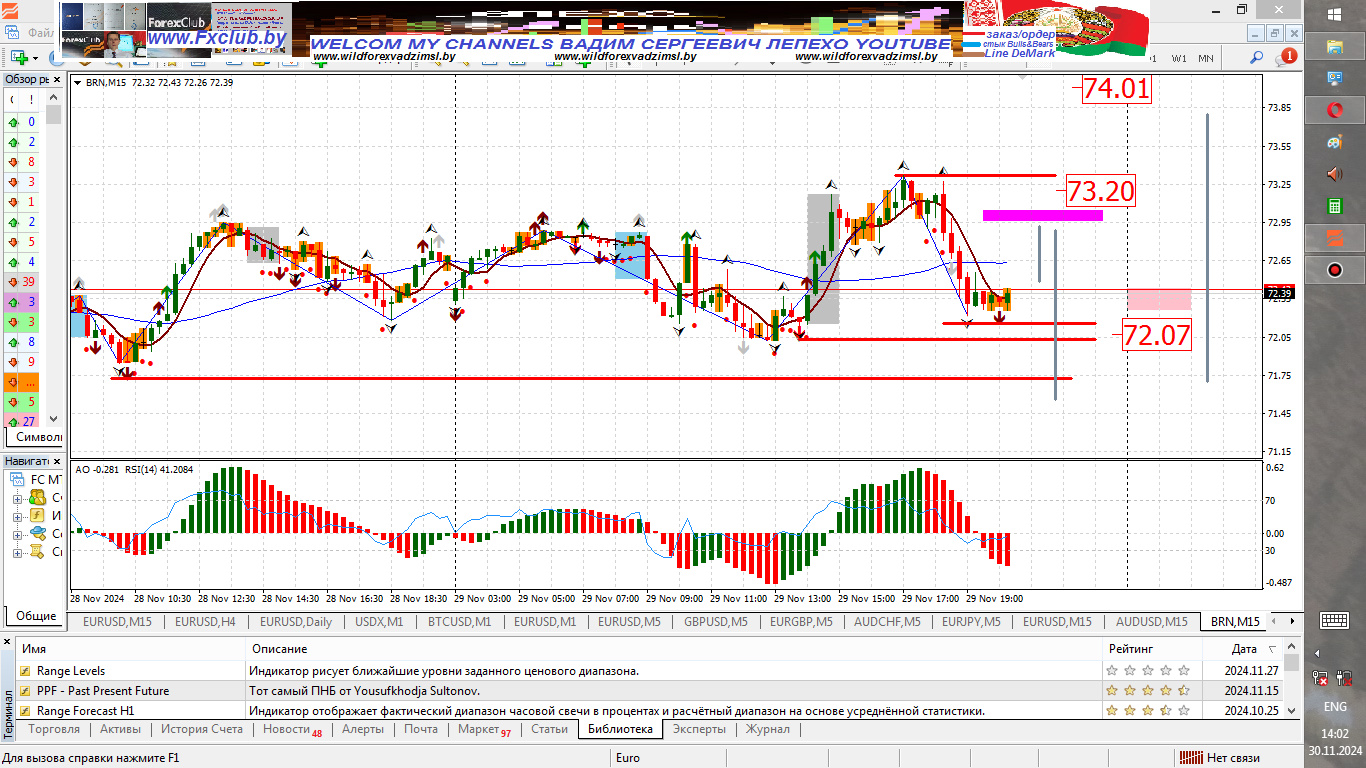Image resolution: width=1366 pixels, height=768 pixels.
Task: Click the 72.07 price level label
Action: 1157,335
